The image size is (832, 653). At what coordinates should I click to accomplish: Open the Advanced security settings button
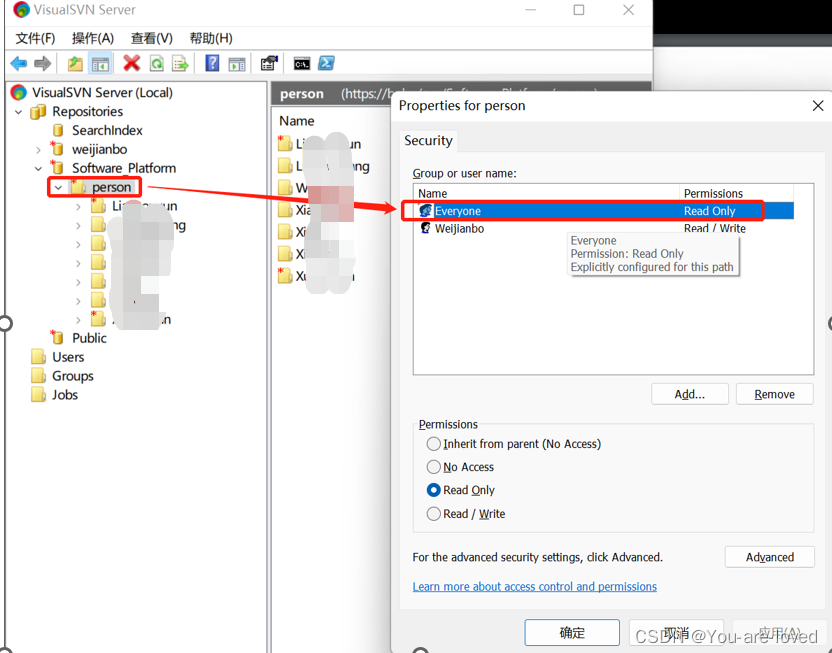(770, 557)
